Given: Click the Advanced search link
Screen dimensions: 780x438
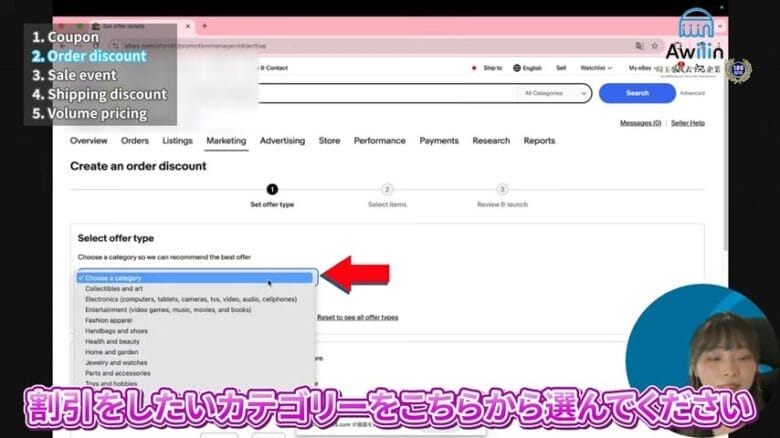Looking at the screenshot, I should 692,93.
